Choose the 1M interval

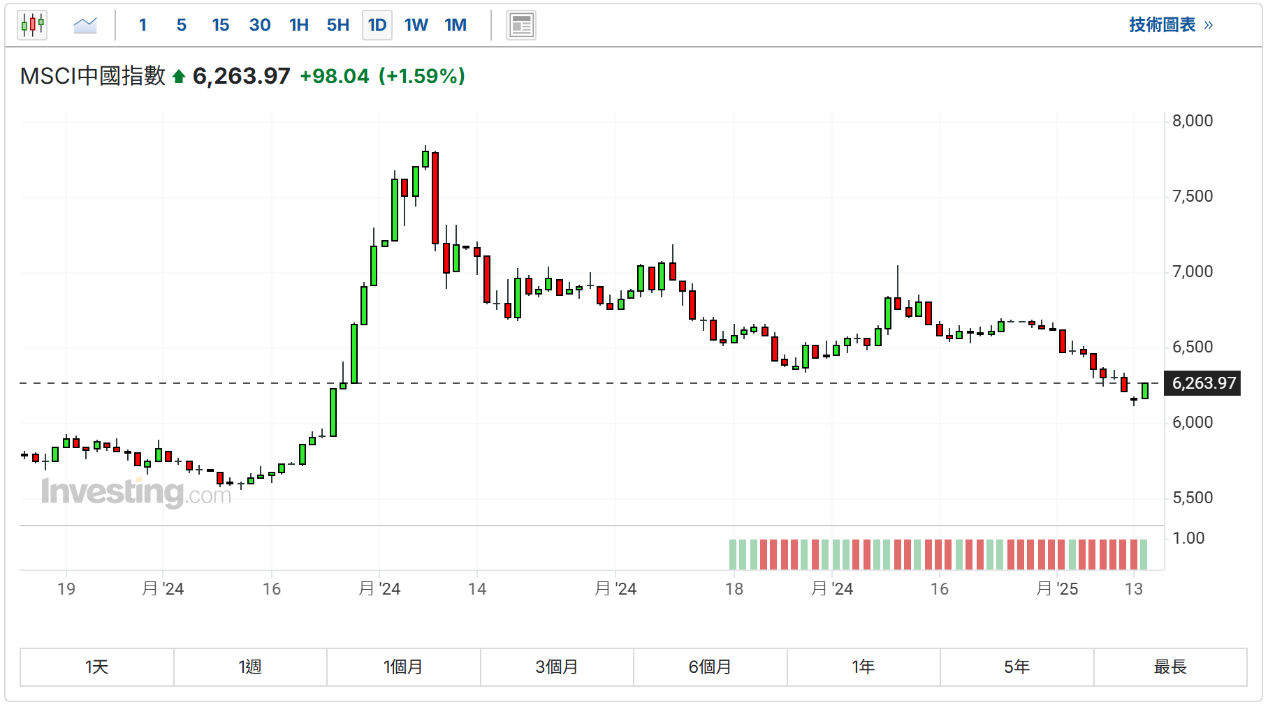455,25
